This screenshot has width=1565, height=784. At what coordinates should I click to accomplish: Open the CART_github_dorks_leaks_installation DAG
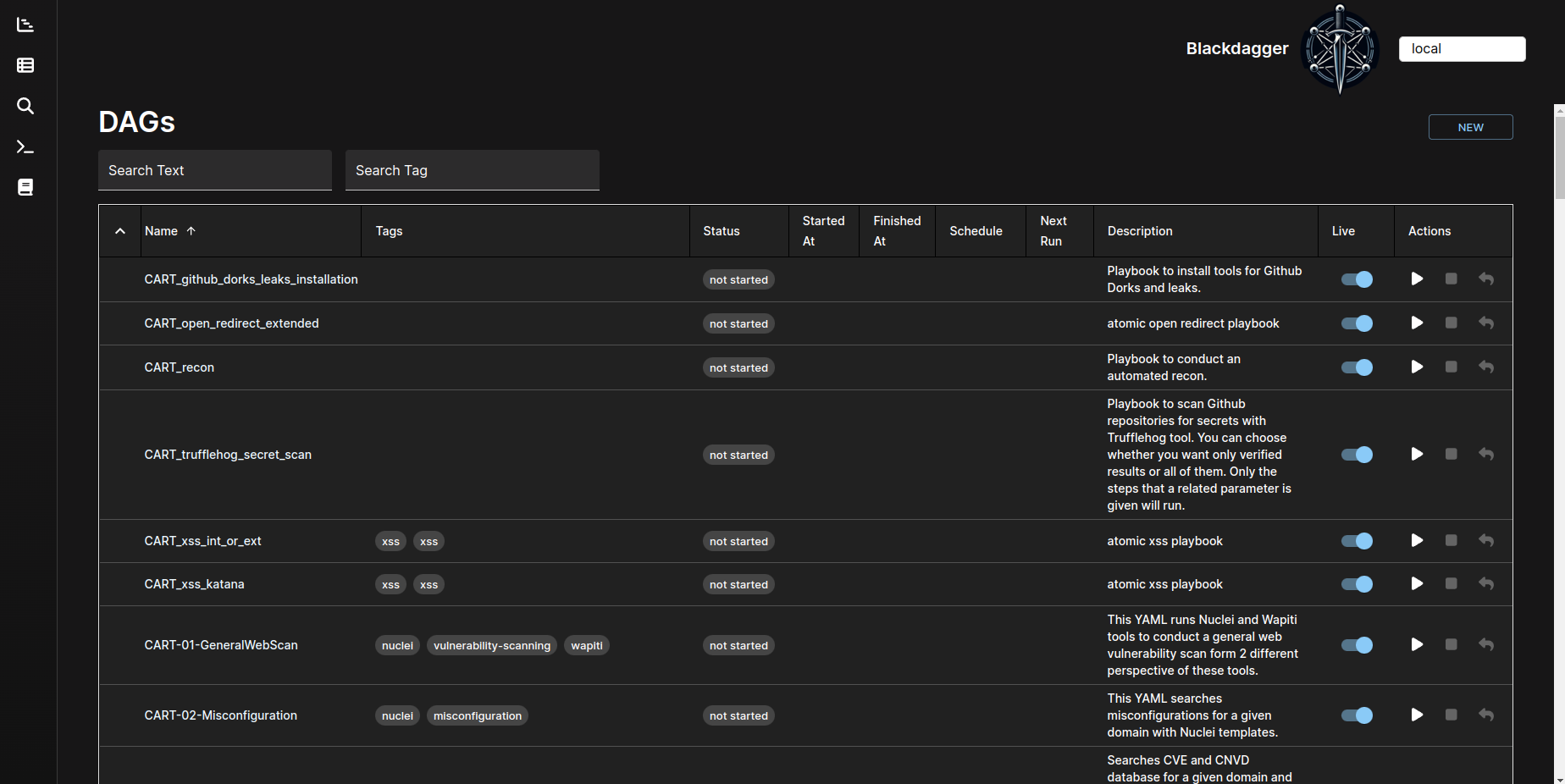click(252, 279)
